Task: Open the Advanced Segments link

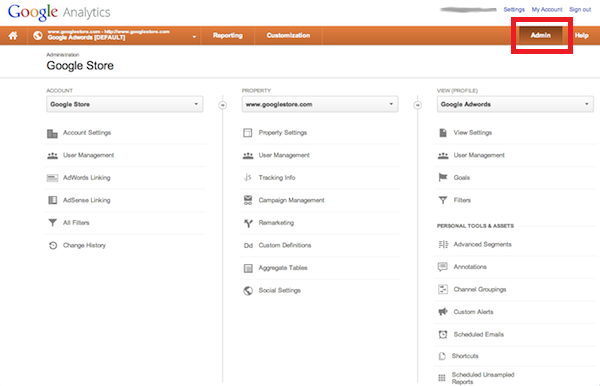Action: coord(483,244)
